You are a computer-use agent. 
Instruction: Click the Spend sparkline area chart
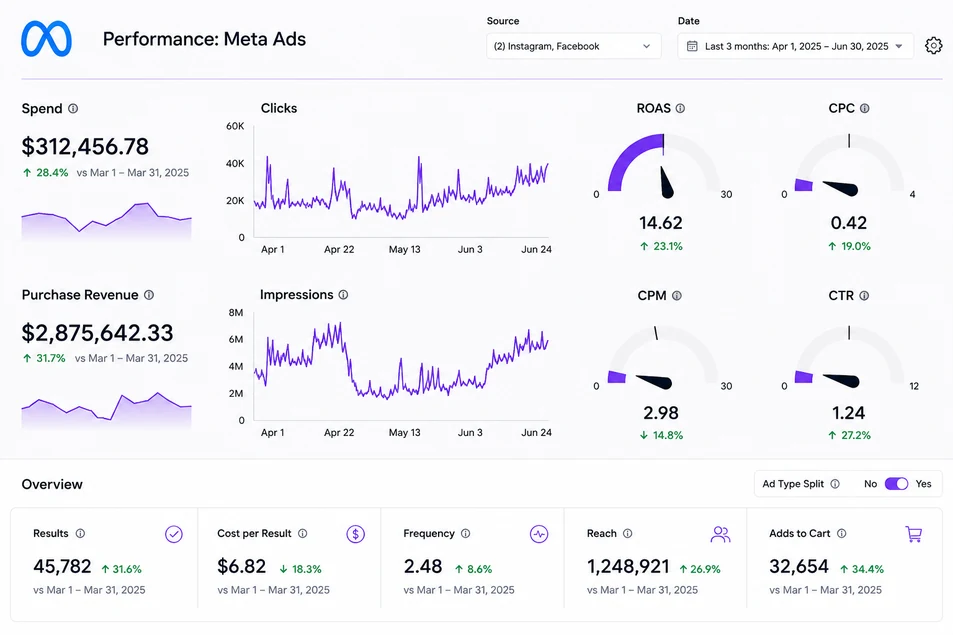(106, 222)
